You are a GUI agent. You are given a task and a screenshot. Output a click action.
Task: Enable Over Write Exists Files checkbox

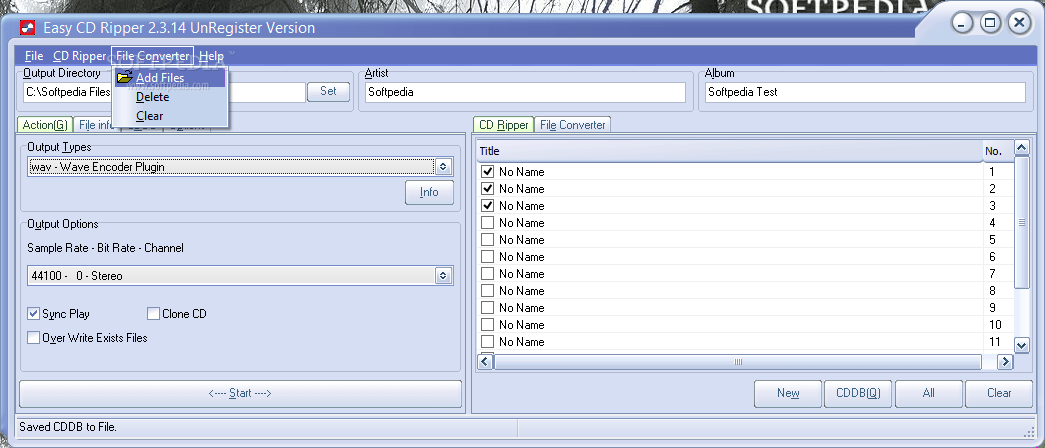click(33, 337)
